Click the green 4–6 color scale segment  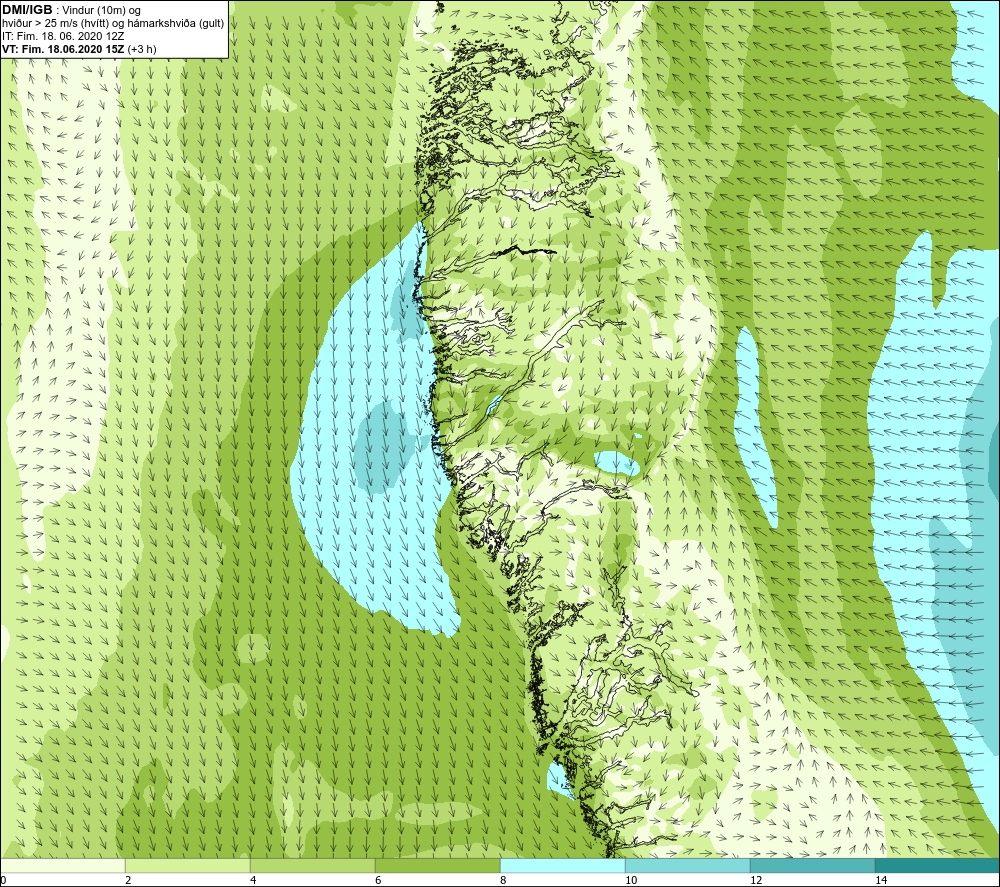pos(312,865)
